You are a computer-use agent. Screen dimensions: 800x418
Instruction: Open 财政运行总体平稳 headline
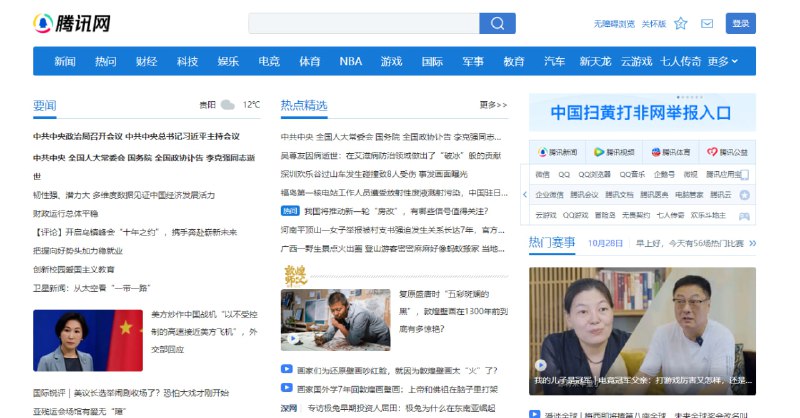tap(65, 213)
